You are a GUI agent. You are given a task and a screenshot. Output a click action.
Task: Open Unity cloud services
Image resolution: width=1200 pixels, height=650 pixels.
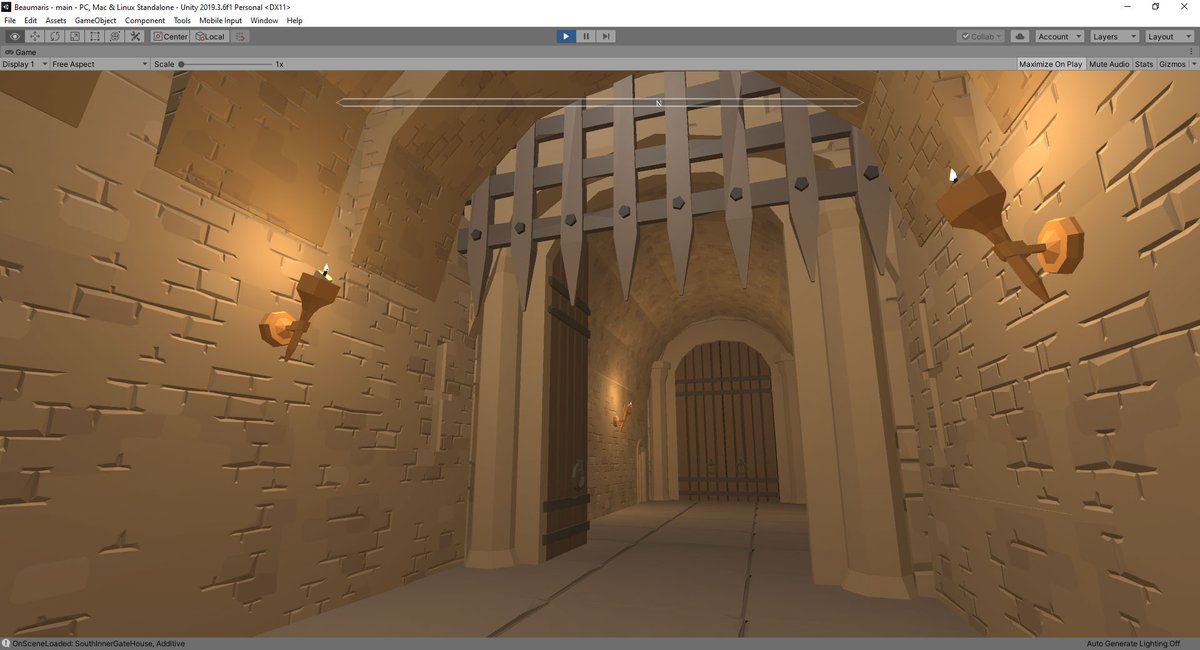[x=1019, y=36]
